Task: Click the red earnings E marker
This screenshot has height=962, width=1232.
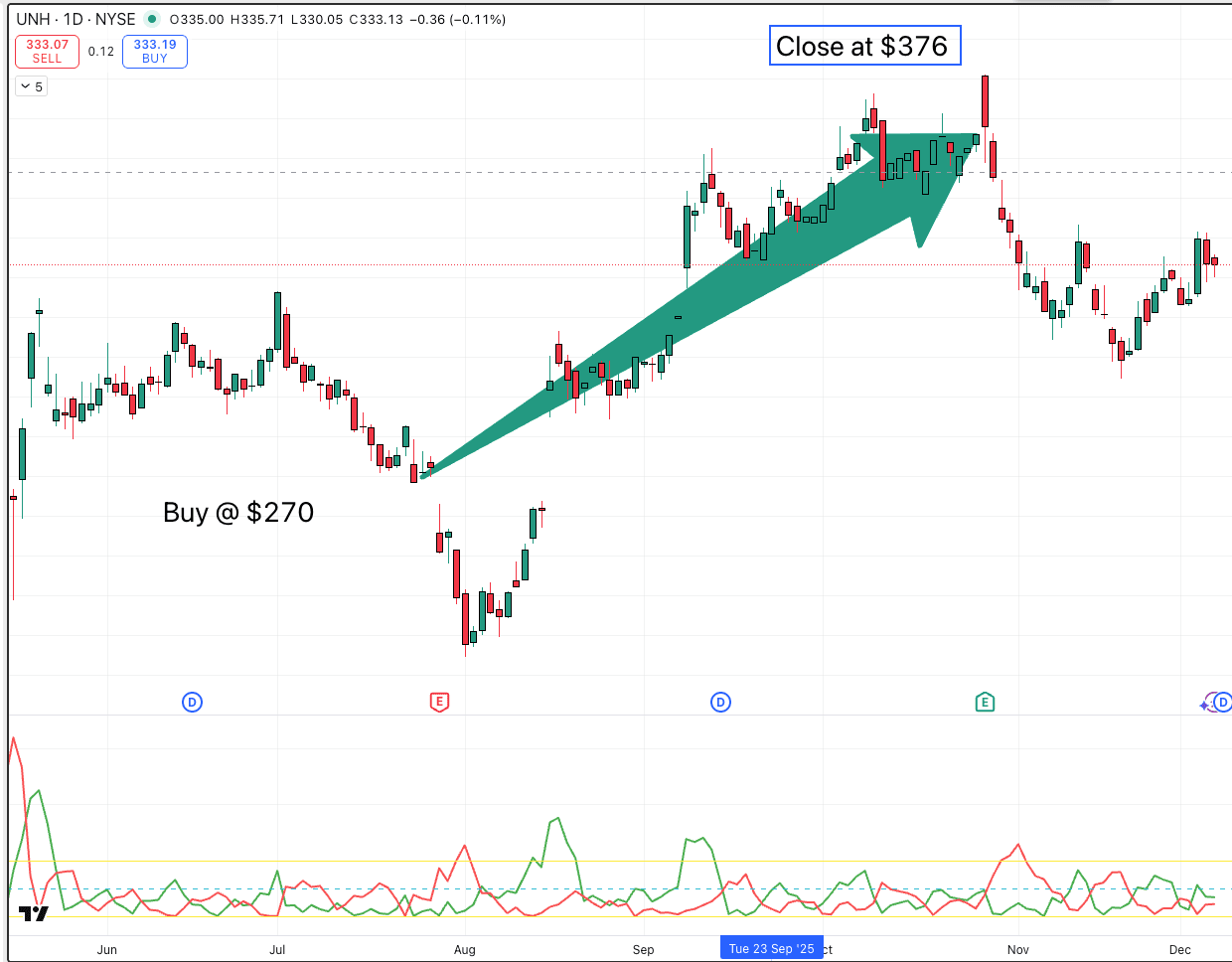Action: tap(439, 703)
